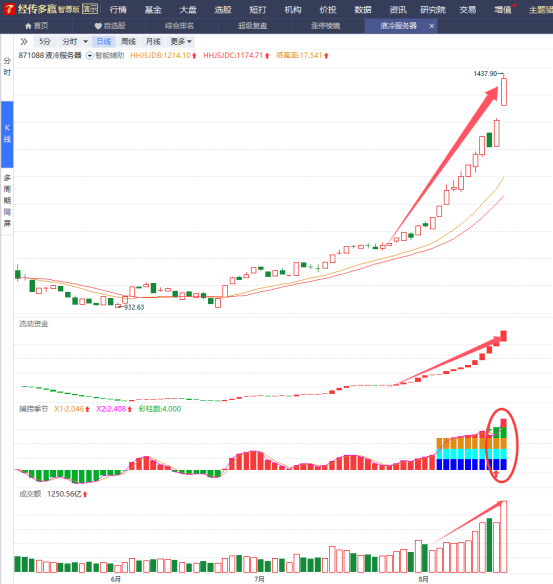Click the 演示 demo badge icon
Screen dimensions: 553x584
tap(90, 9)
